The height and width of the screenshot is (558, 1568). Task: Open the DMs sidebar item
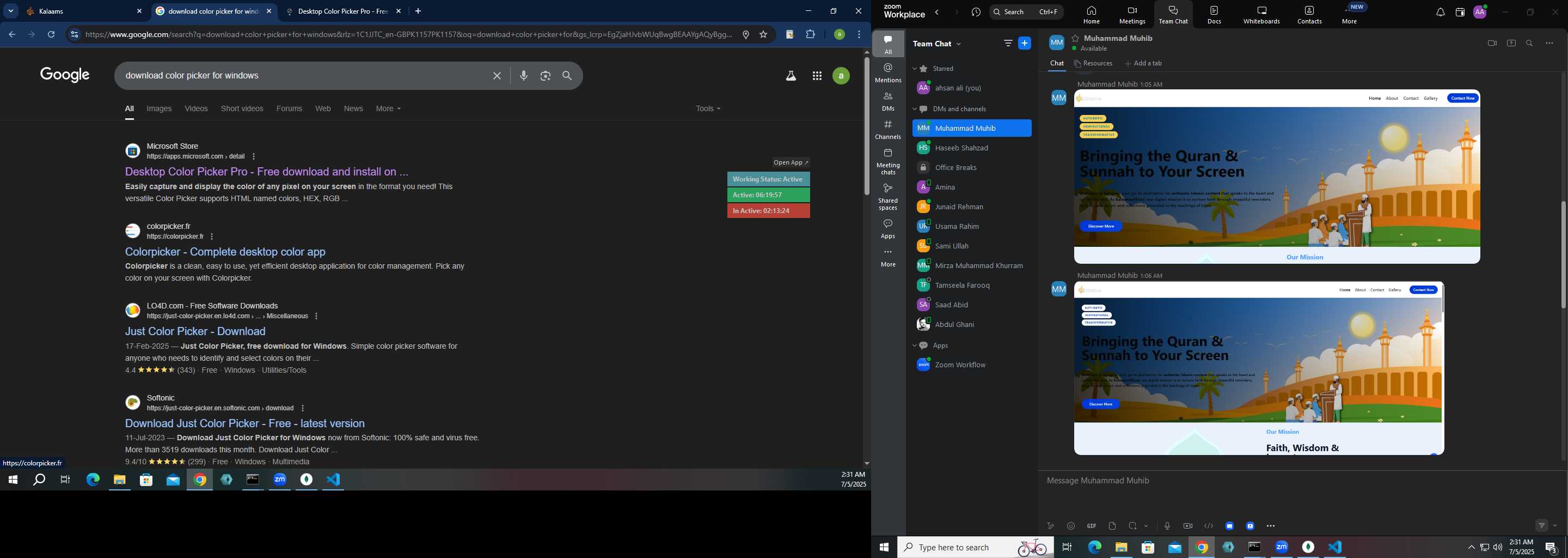click(888, 102)
